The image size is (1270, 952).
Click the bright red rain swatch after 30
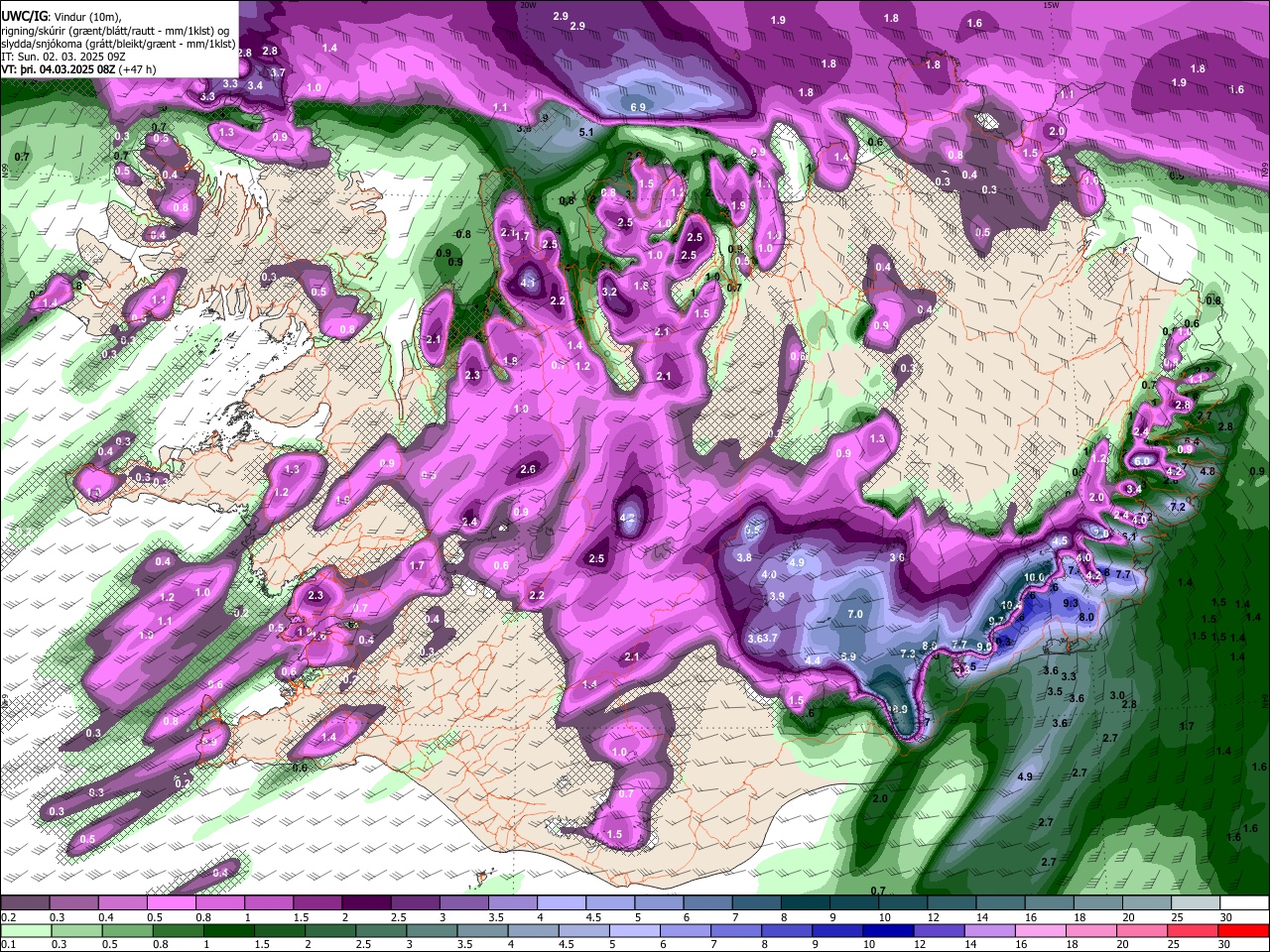(1243, 930)
